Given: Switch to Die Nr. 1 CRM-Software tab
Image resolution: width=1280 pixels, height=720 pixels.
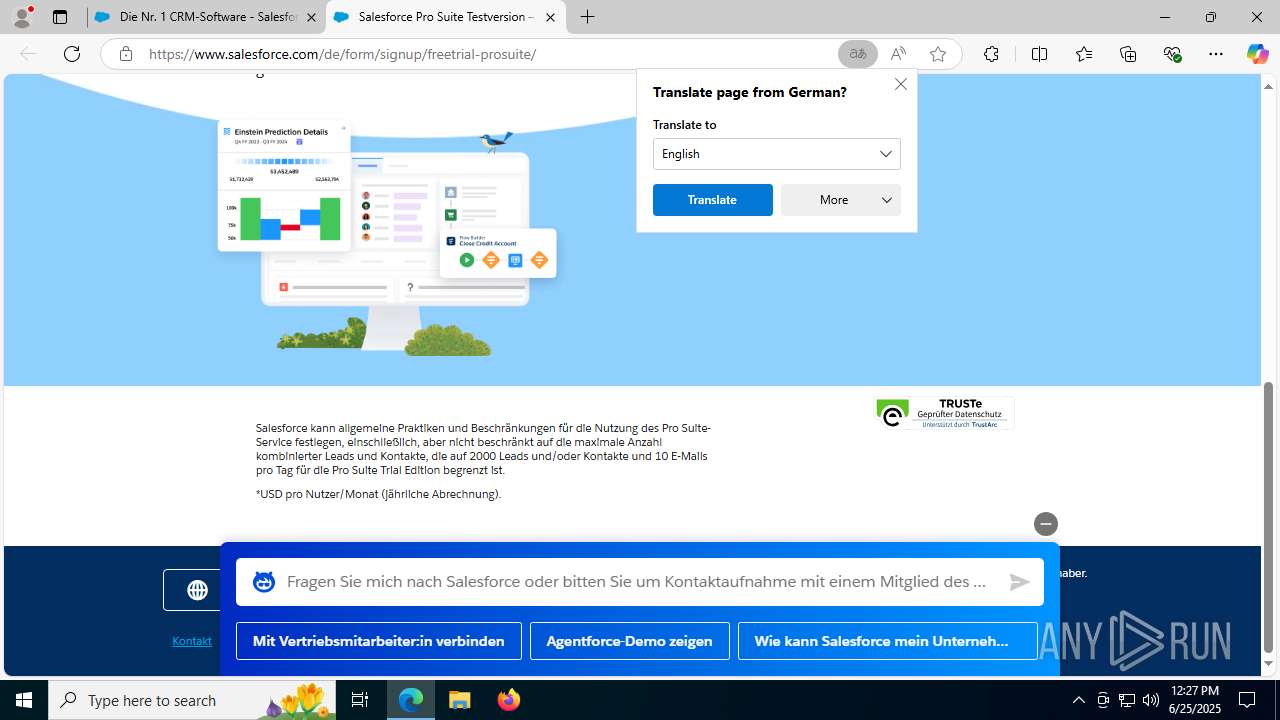Looking at the screenshot, I should pos(206,17).
